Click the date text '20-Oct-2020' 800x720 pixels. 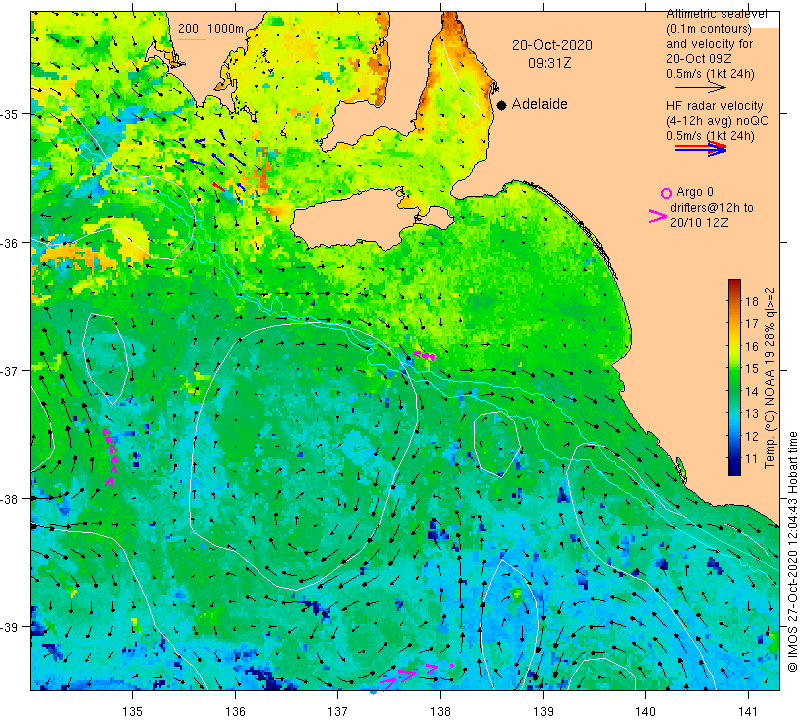pos(552,45)
